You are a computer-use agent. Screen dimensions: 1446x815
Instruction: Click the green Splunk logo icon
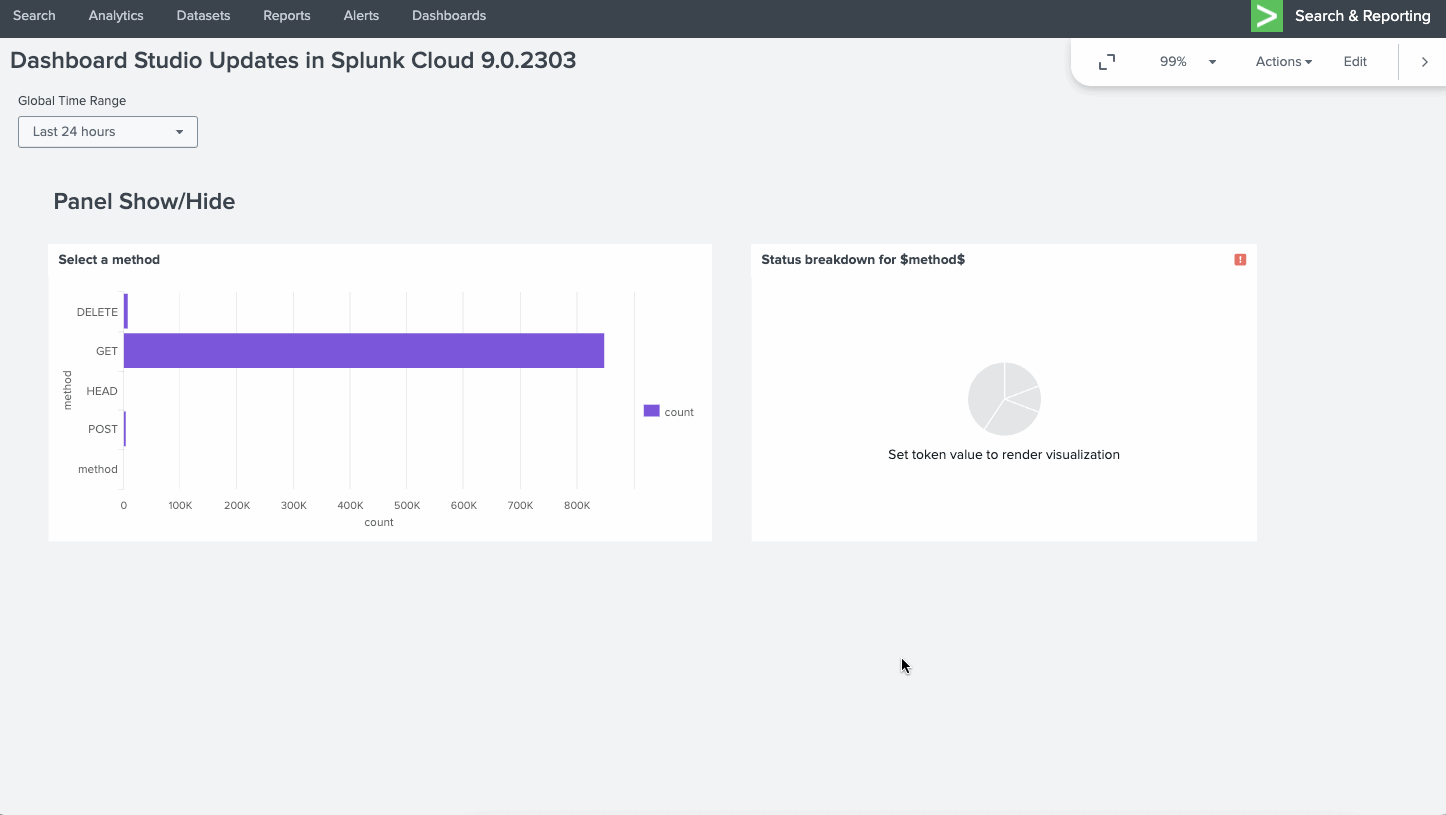tap(1266, 16)
